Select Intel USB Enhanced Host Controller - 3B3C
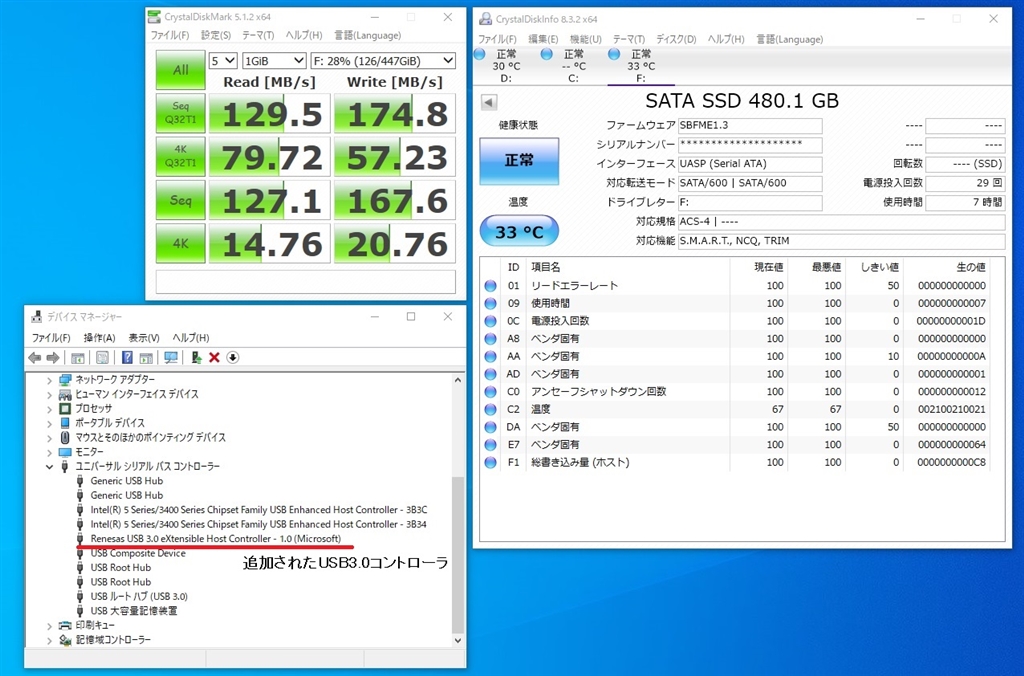This screenshot has width=1024, height=676. point(259,509)
